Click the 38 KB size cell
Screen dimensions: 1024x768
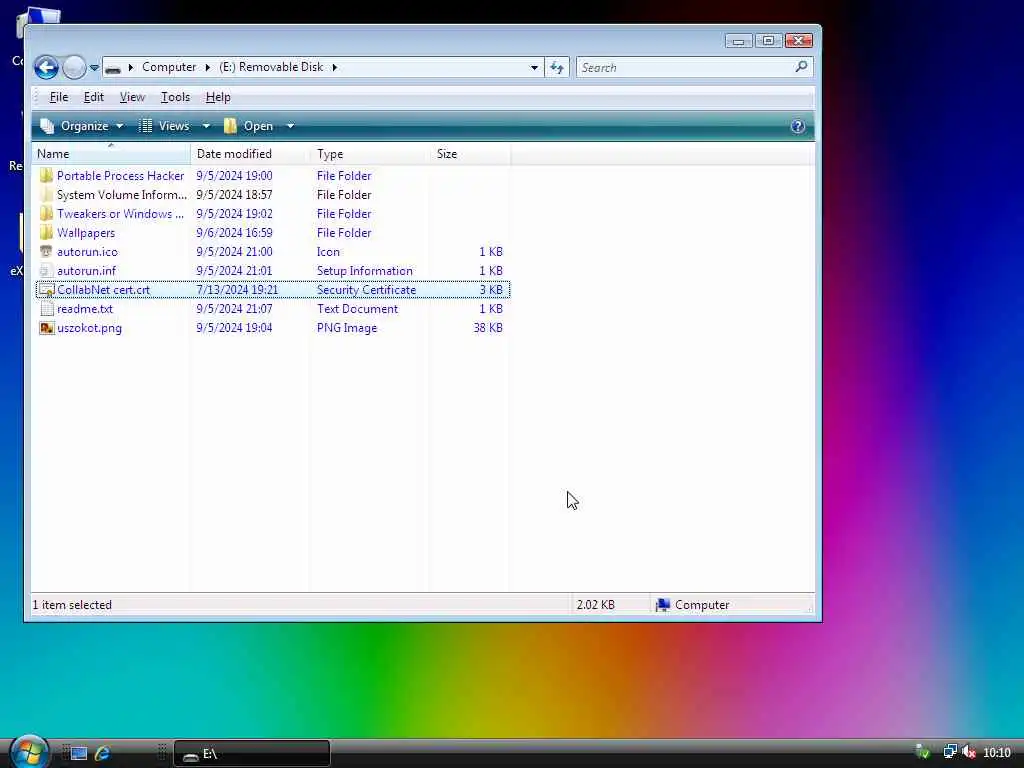coord(488,328)
